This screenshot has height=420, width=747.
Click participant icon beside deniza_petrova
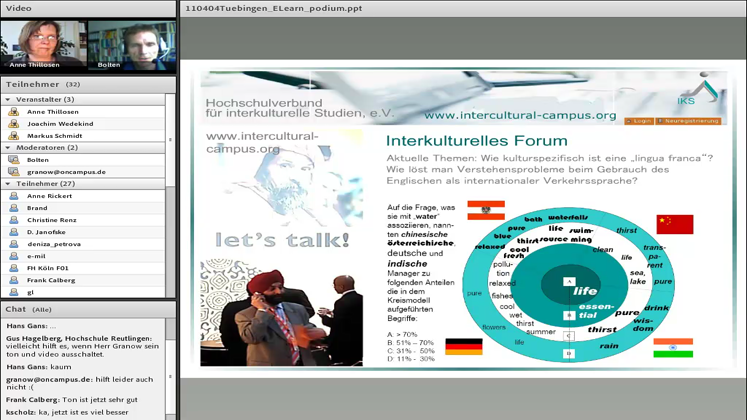(14, 244)
